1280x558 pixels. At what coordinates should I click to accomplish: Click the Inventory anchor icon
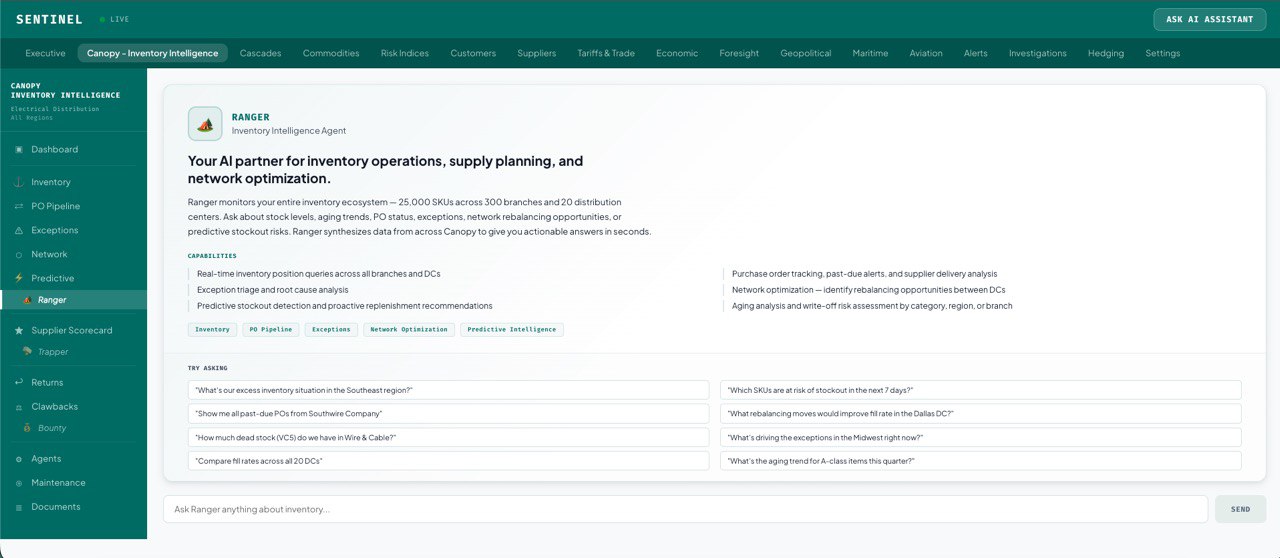tap(19, 182)
